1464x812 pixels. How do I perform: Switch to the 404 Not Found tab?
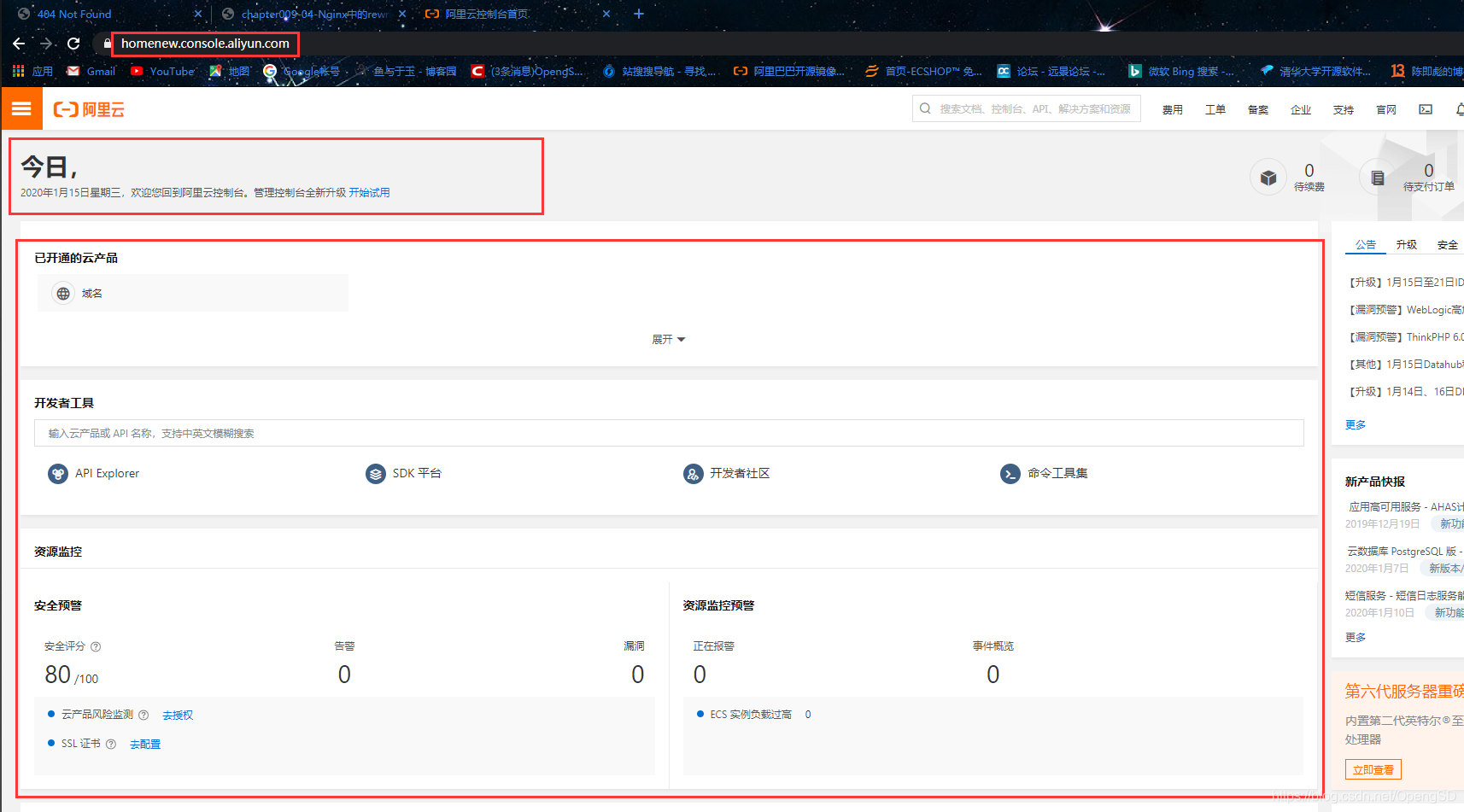[75, 14]
